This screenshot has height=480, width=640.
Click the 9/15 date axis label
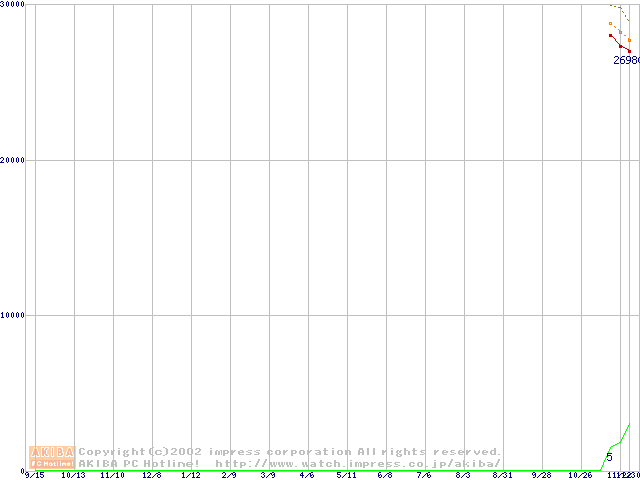(35, 475)
